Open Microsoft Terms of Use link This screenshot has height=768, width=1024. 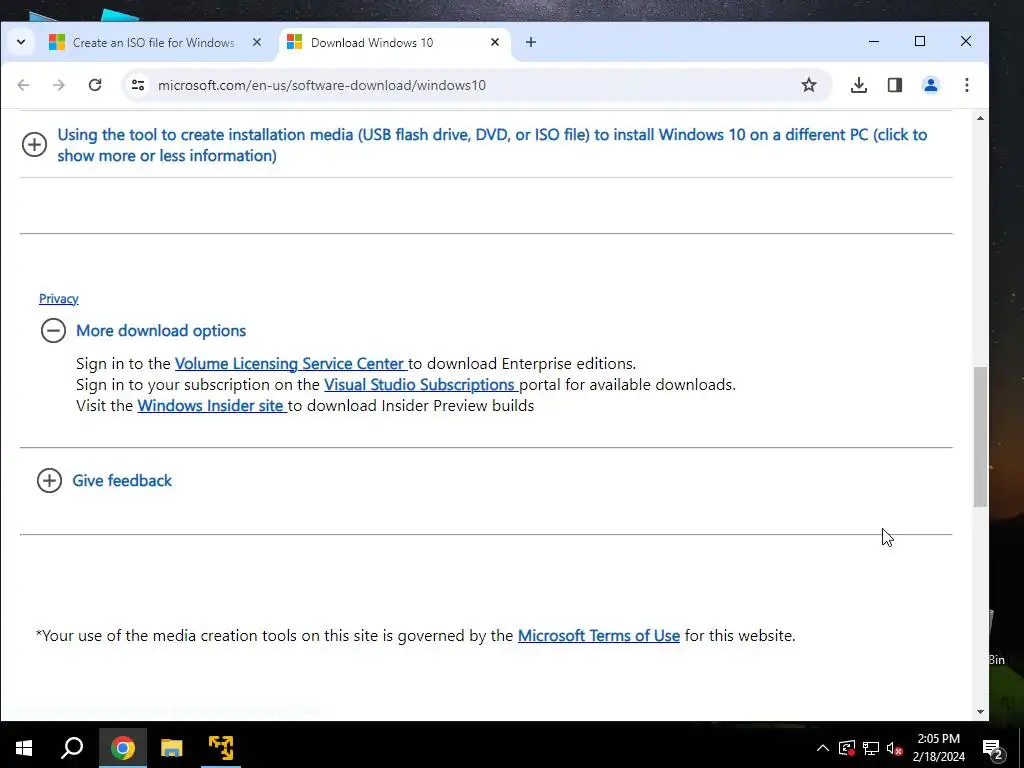coord(599,636)
